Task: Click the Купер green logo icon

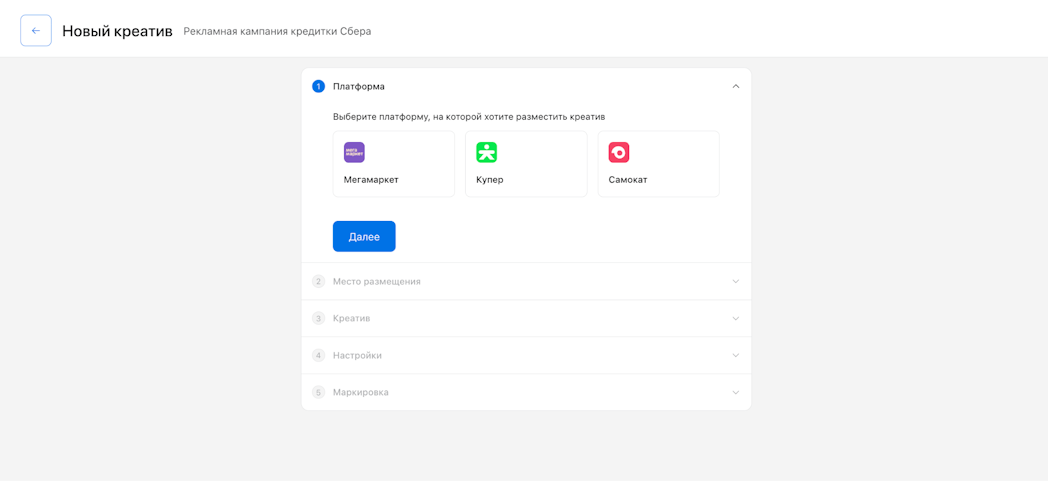Action: (x=487, y=152)
